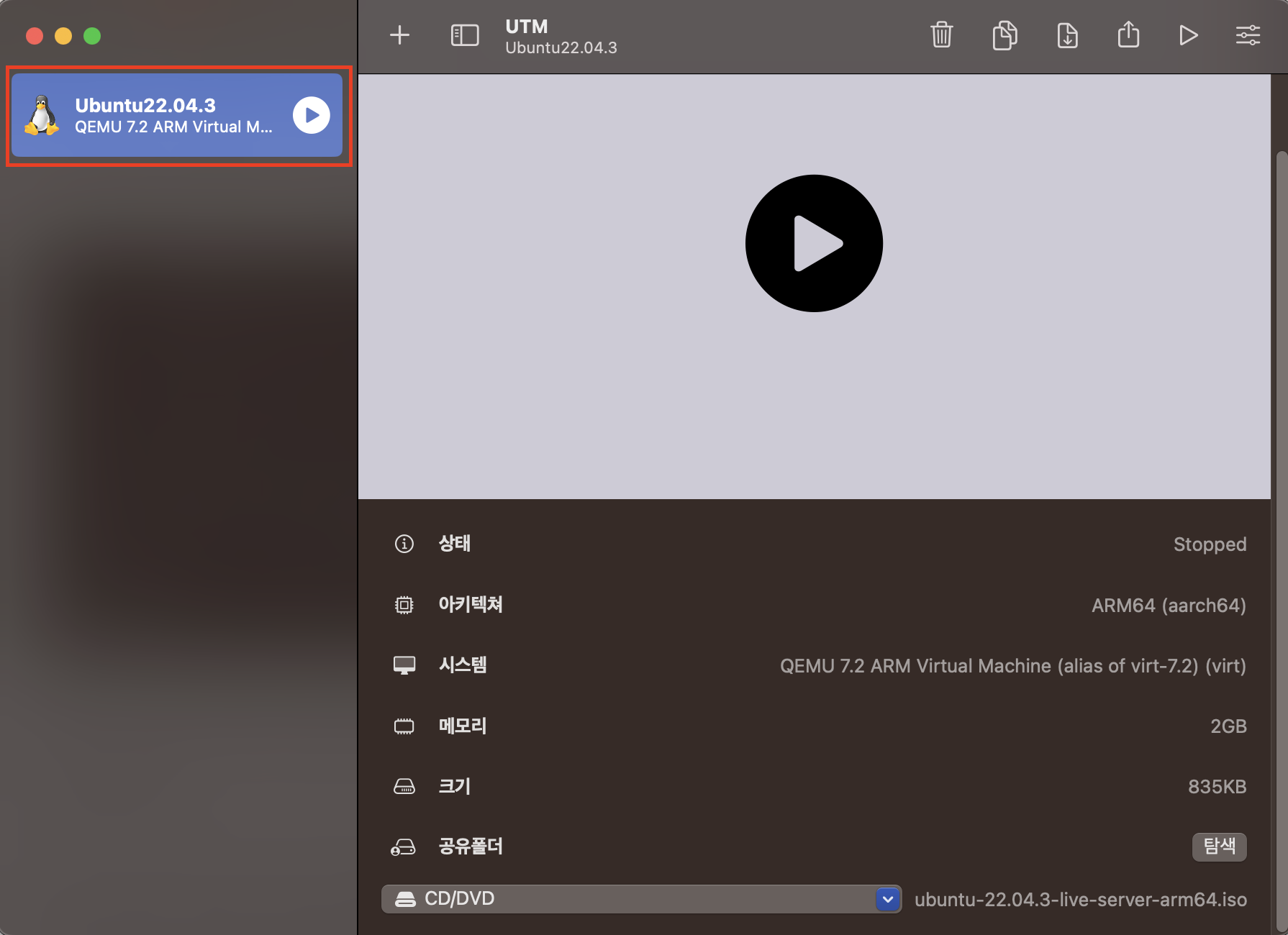The width and height of the screenshot is (1288, 935).
Task: Click the ARM64 (aarch64) architecture value
Action: [x=1169, y=606]
